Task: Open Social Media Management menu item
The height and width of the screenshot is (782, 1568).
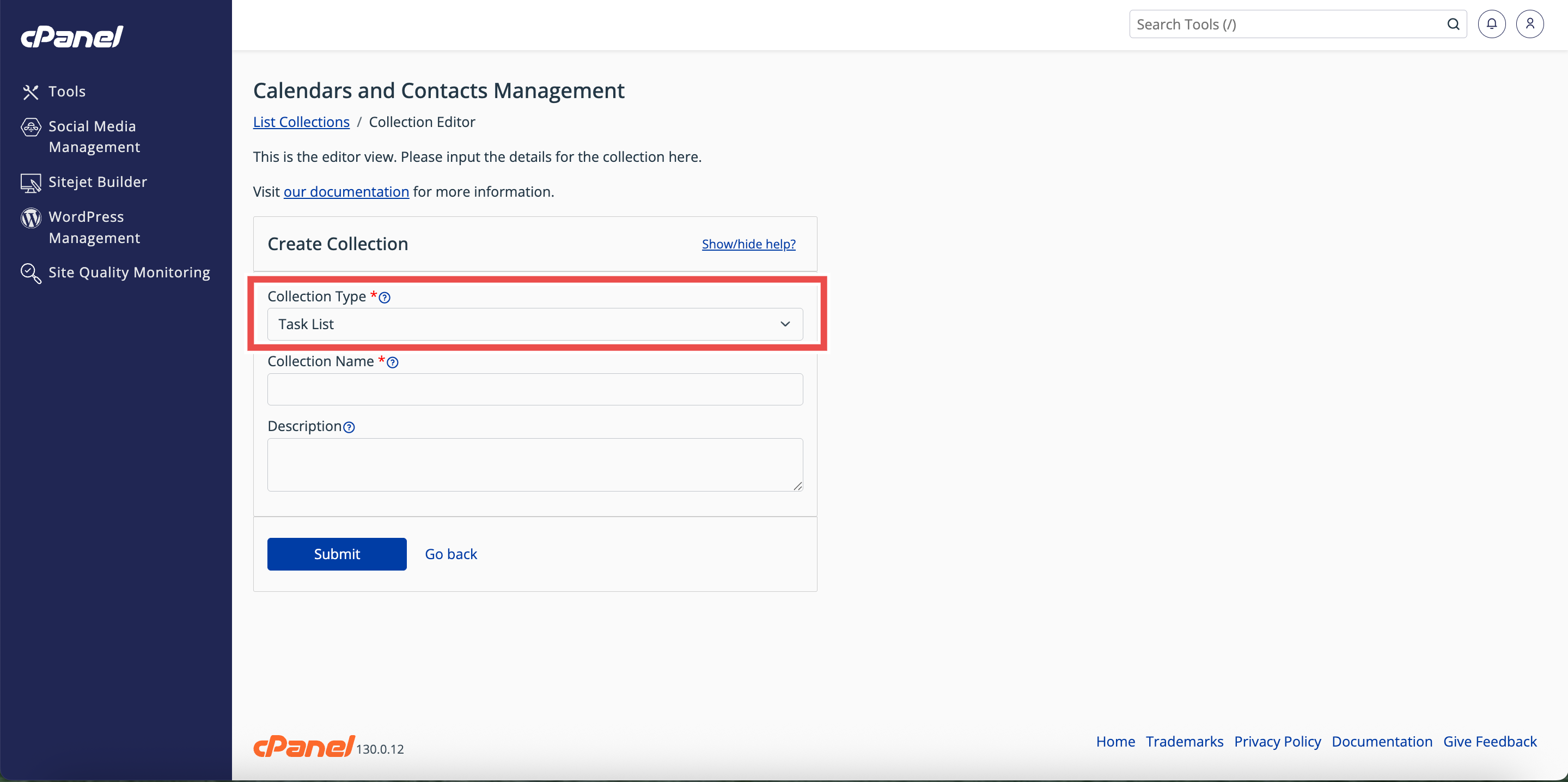Action: click(94, 136)
